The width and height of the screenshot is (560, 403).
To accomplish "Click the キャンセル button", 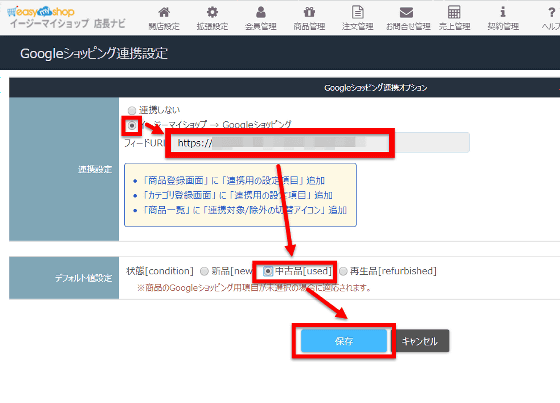I will pos(420,341).
